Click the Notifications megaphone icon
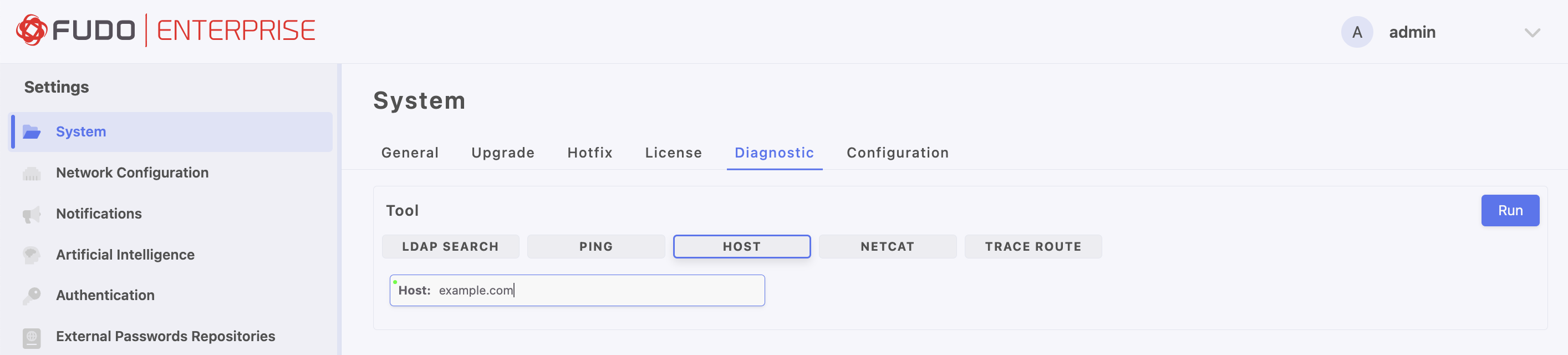 [x=32, y=214]
